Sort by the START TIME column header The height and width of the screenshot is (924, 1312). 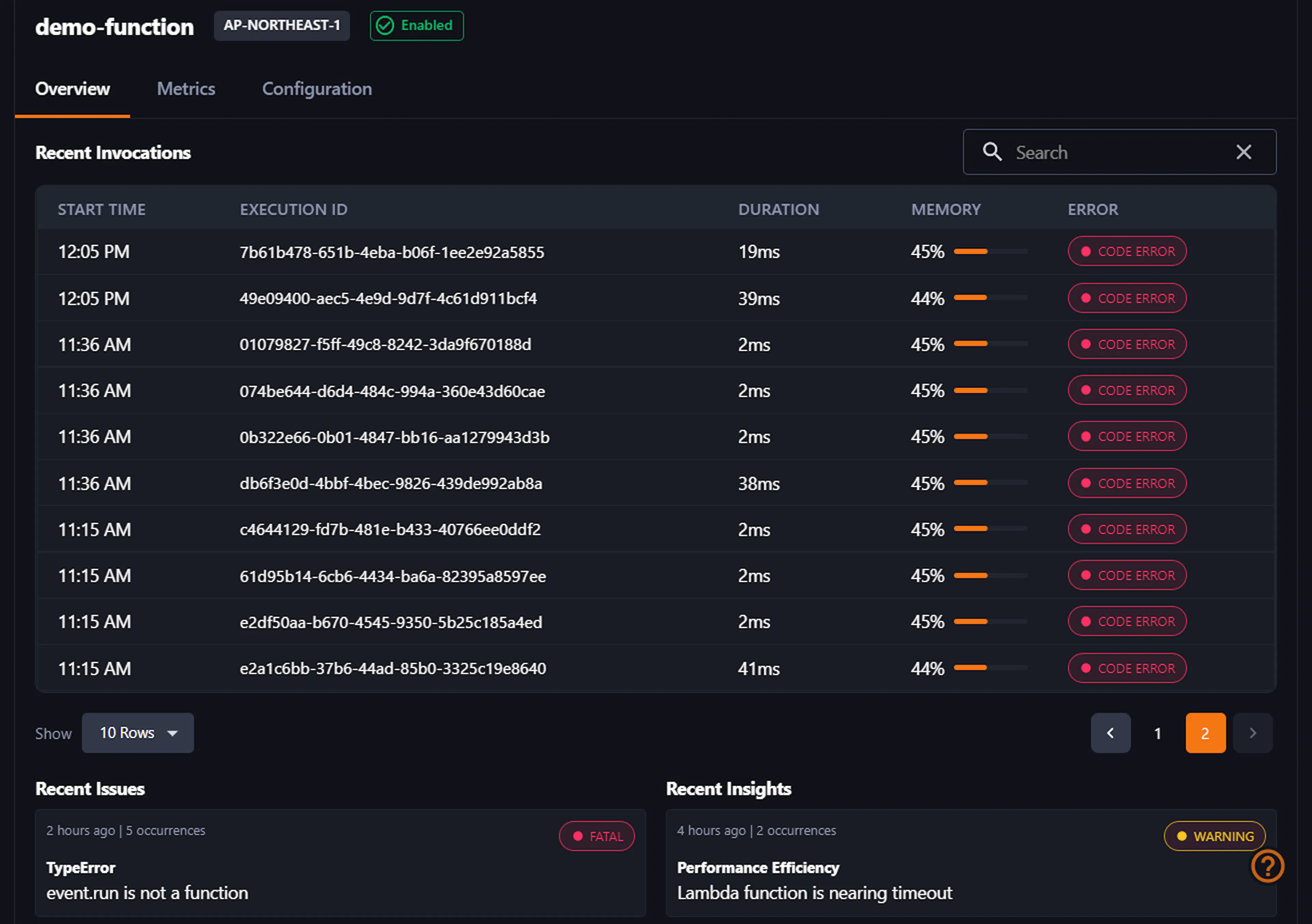(x=102, y=210)
